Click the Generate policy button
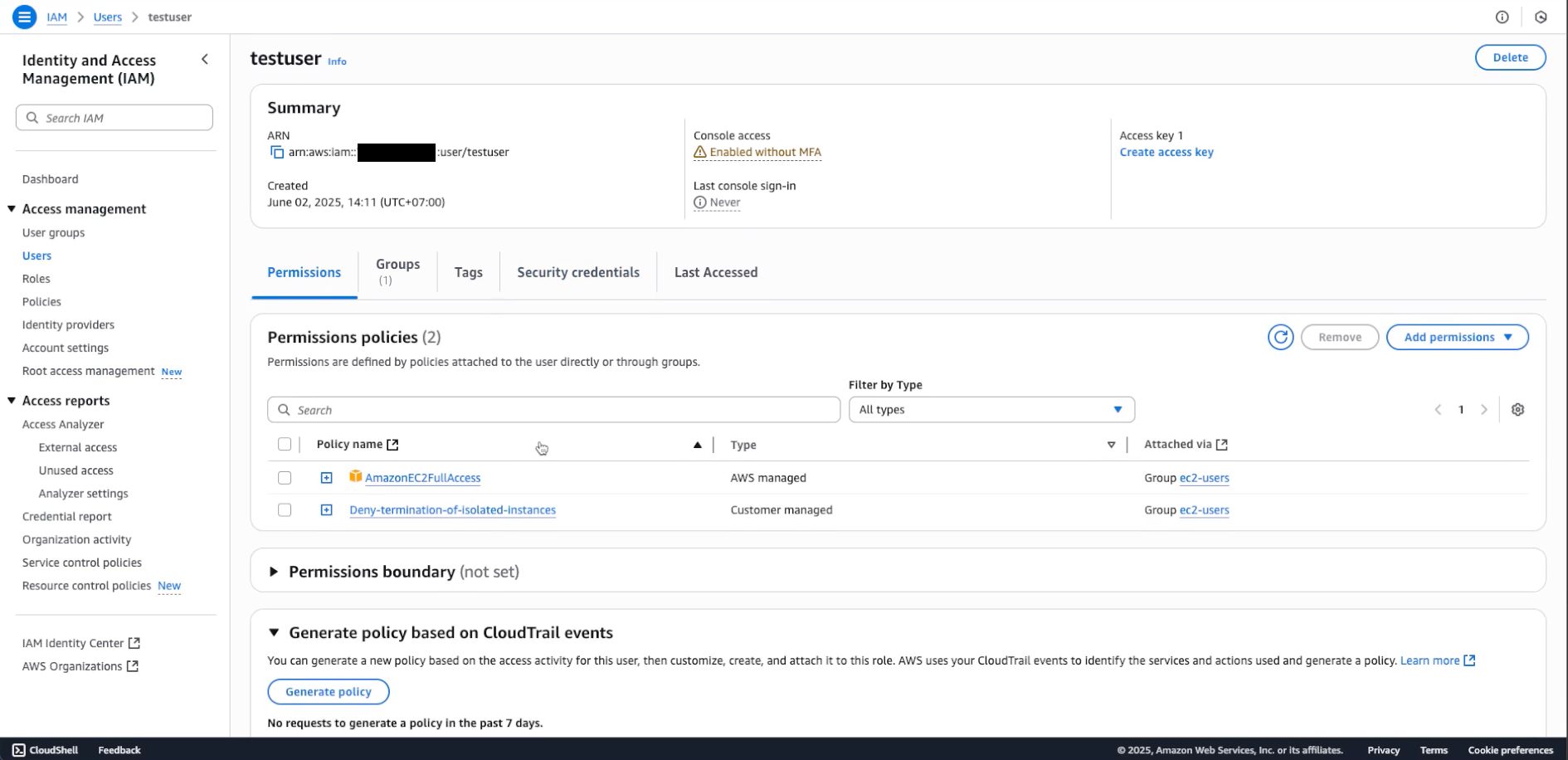This screenshot has height=760, width=1568. (329, 691)
